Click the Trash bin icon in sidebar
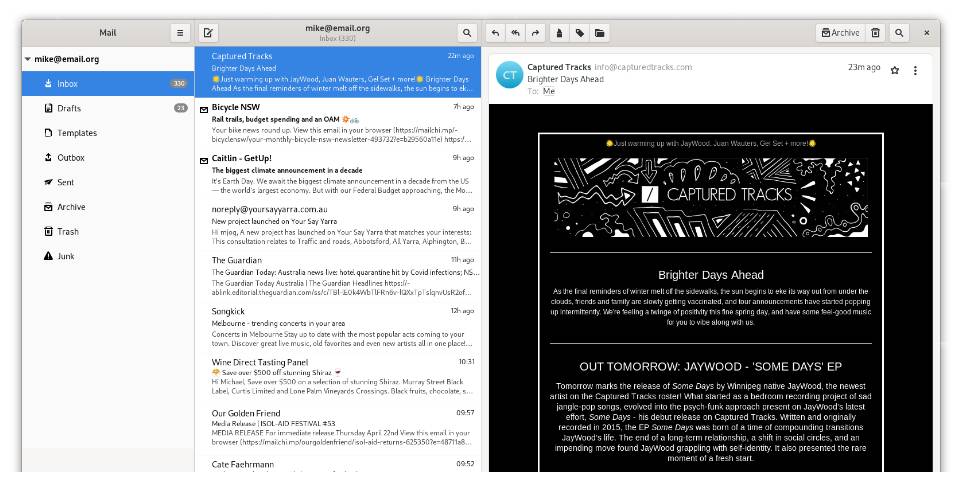Screen dimensions: 956x498 click(48, 231)
